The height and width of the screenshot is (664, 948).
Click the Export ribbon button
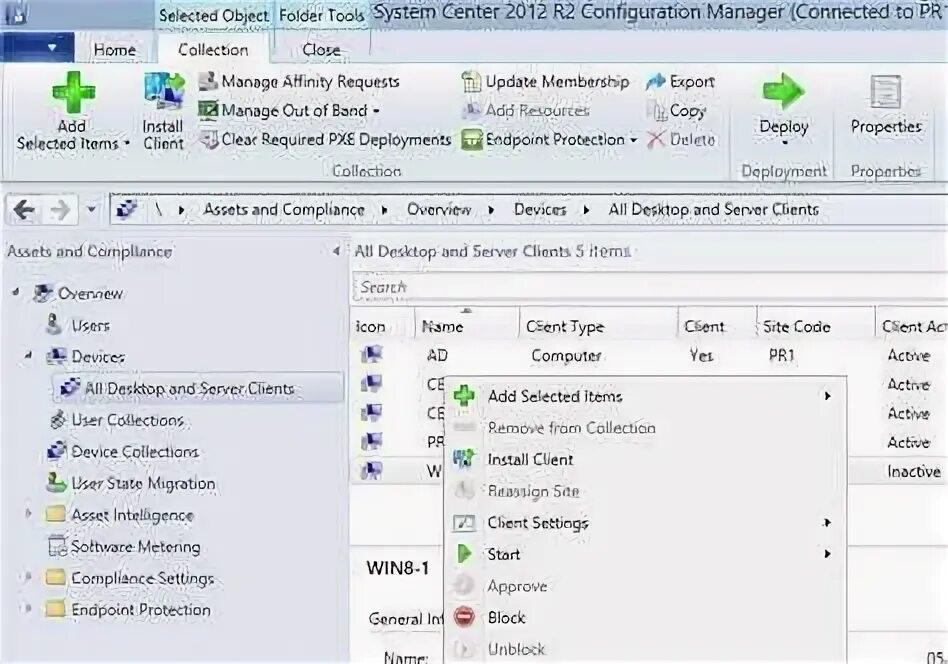(681, 82)
